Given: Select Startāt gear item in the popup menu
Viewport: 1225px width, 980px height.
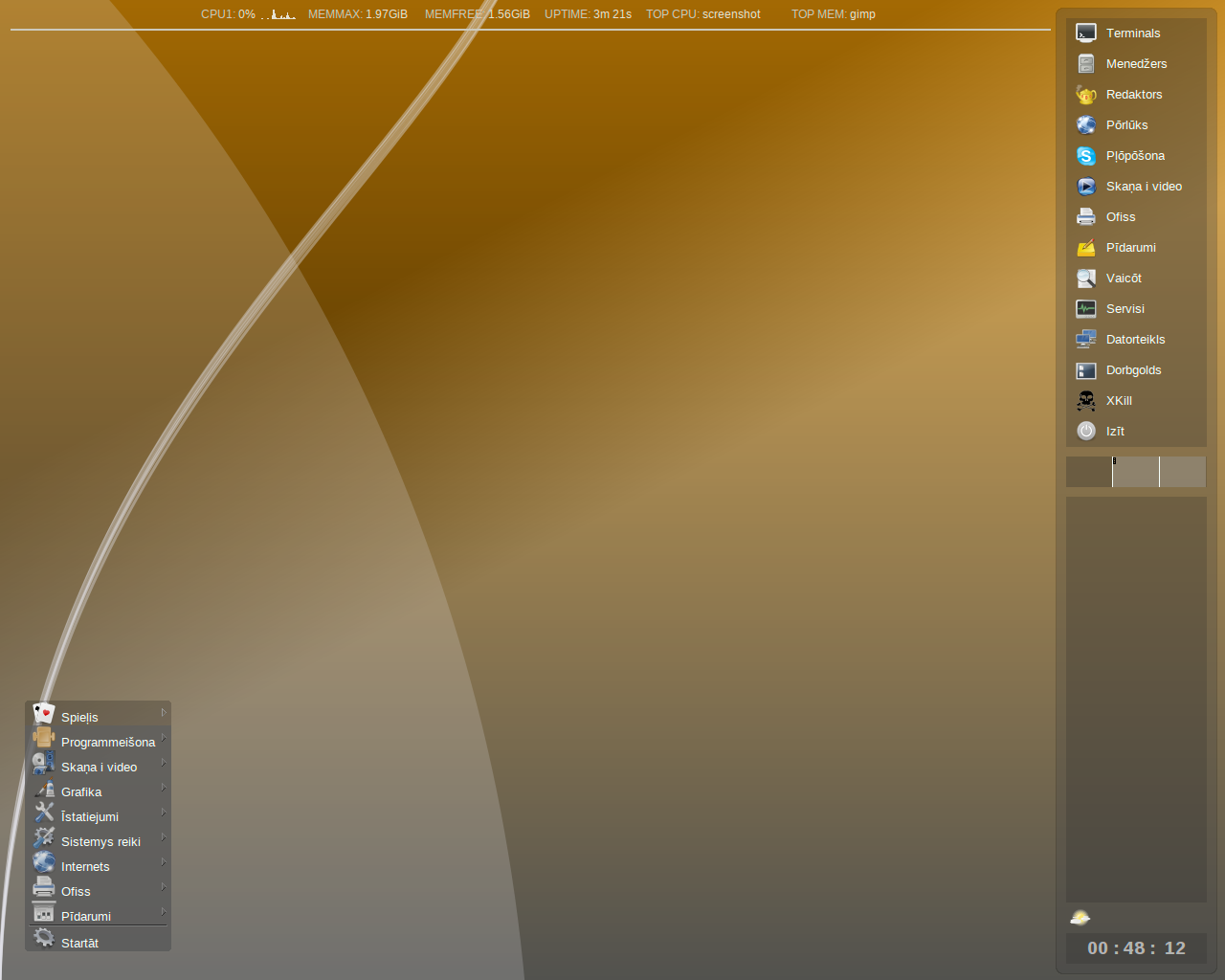Looking at the screenshot, I should (99, 940).
